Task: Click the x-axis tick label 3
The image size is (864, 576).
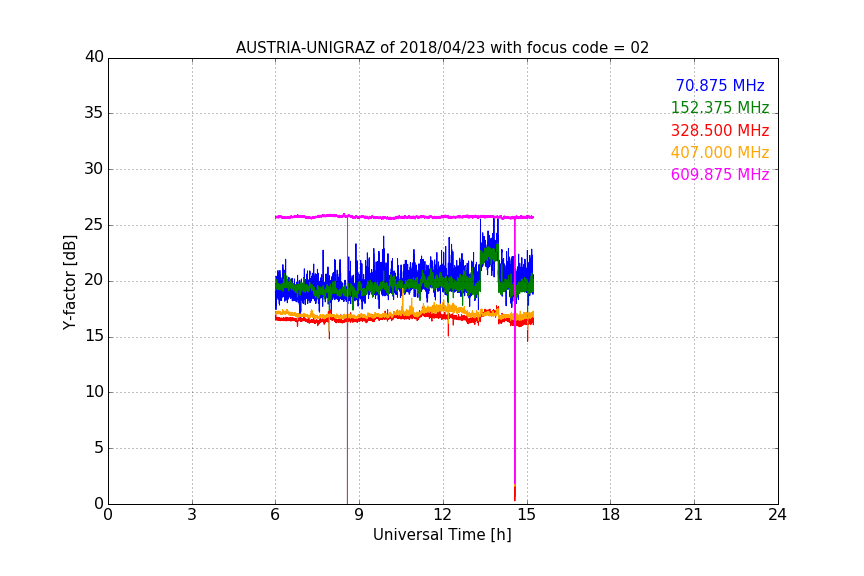Action: (192, 515)
